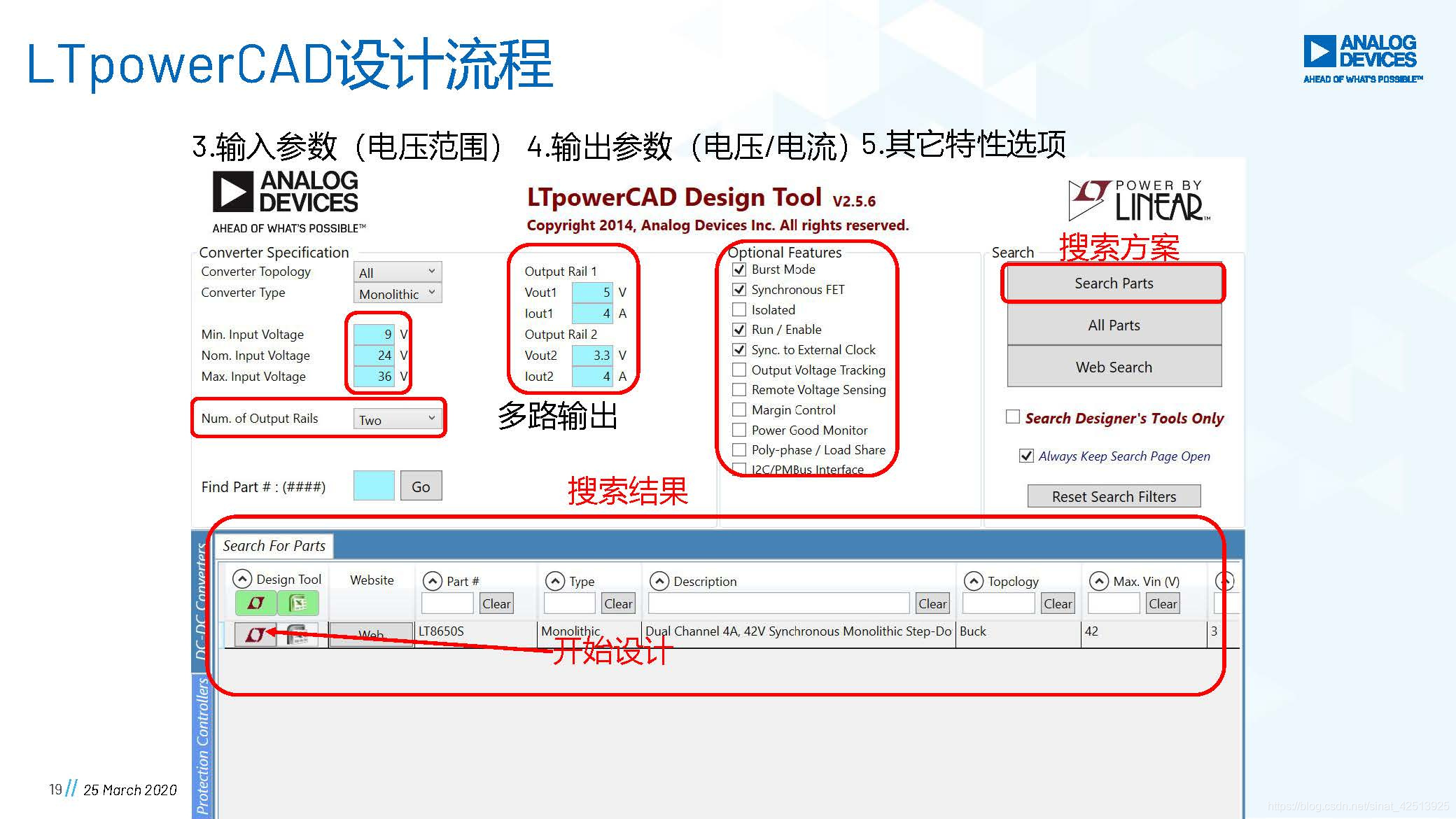Click the Max. Vin column sort arrow
1456x819 pixels.
(x=1099, y=581)
